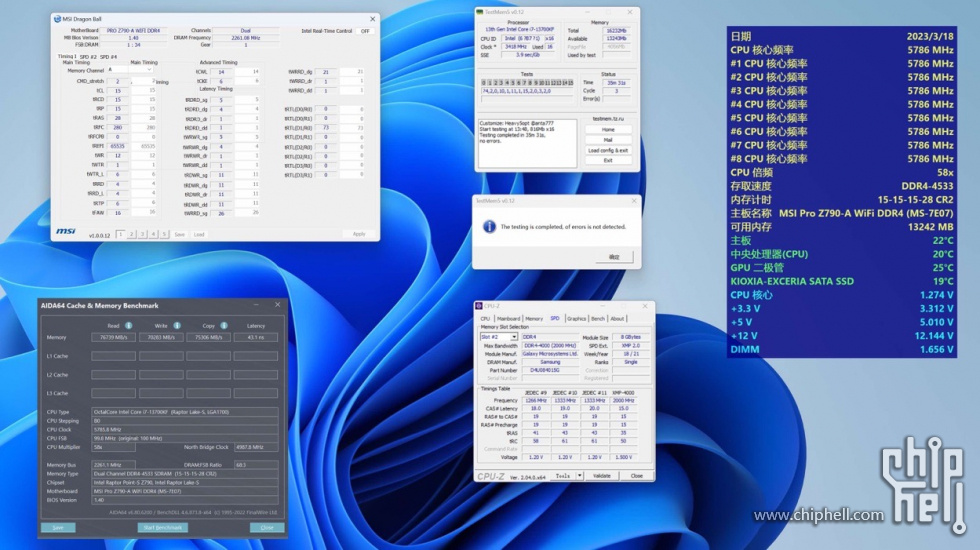Open the Memory tab in CPU-Z
980x550 pixels.
[x=534, y=319]
